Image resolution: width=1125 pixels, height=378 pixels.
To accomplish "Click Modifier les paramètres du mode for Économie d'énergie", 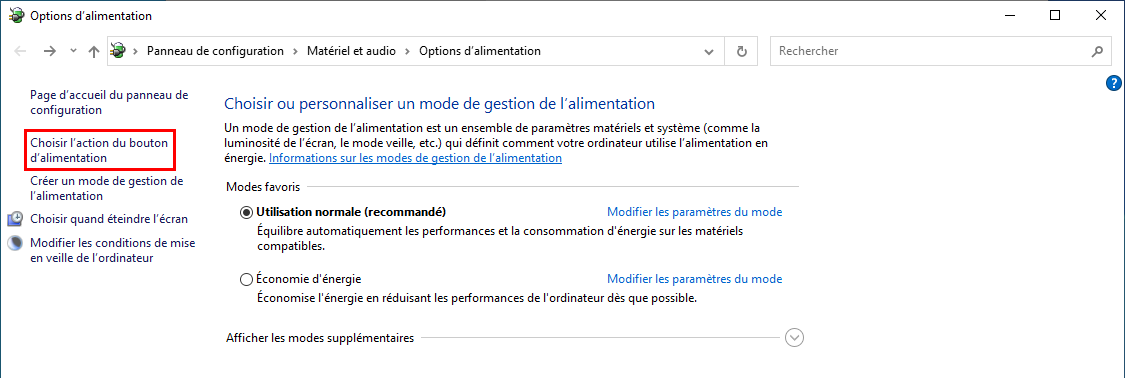I will [695, 279].
